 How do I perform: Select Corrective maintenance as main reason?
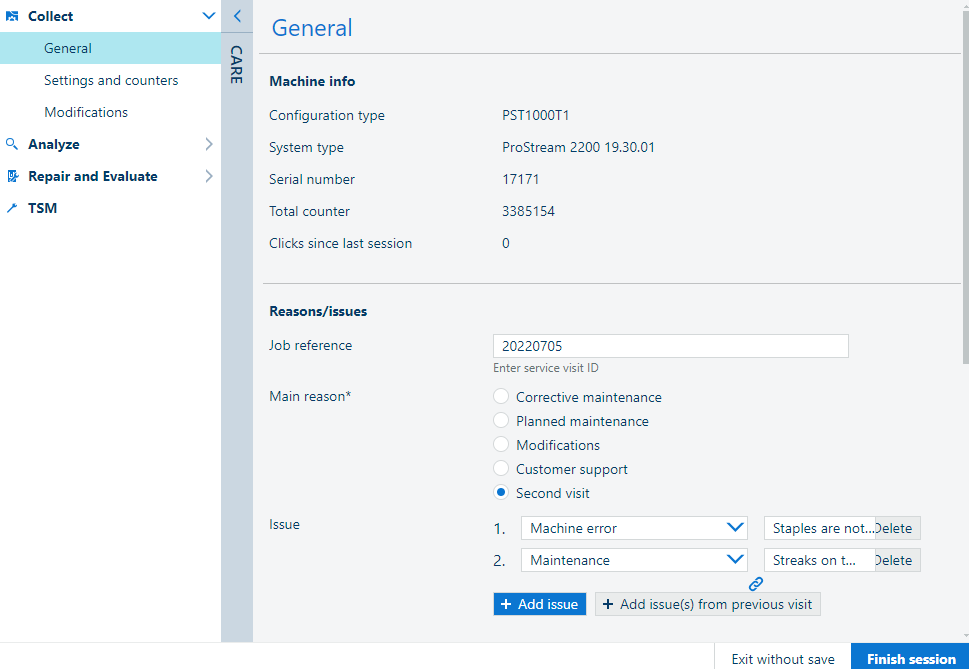click(x=501, y=397)
